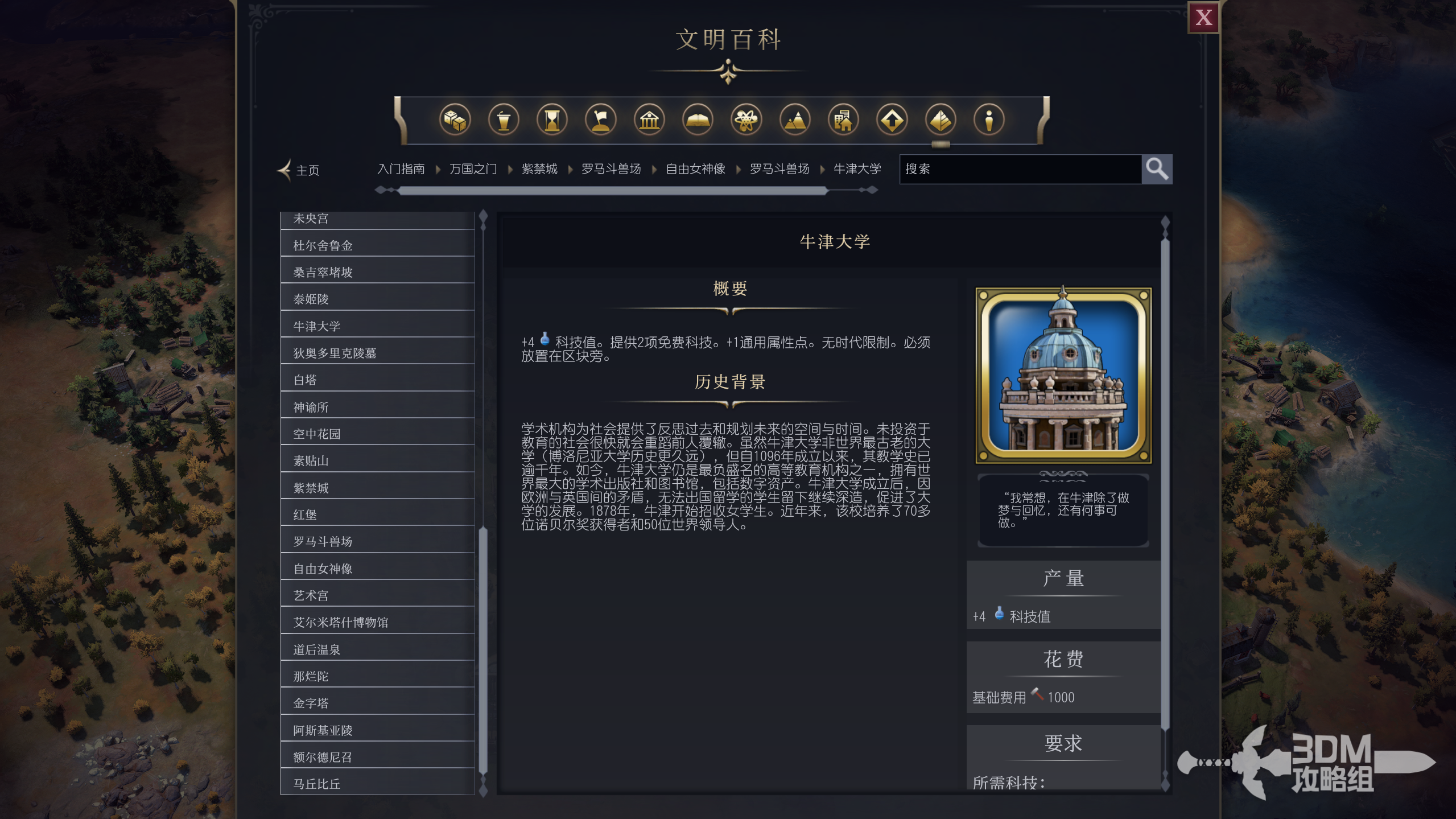Open the atom technology category icon
Image resolution: width=1456 pixels, height=819 pixels.
[746, 120]
